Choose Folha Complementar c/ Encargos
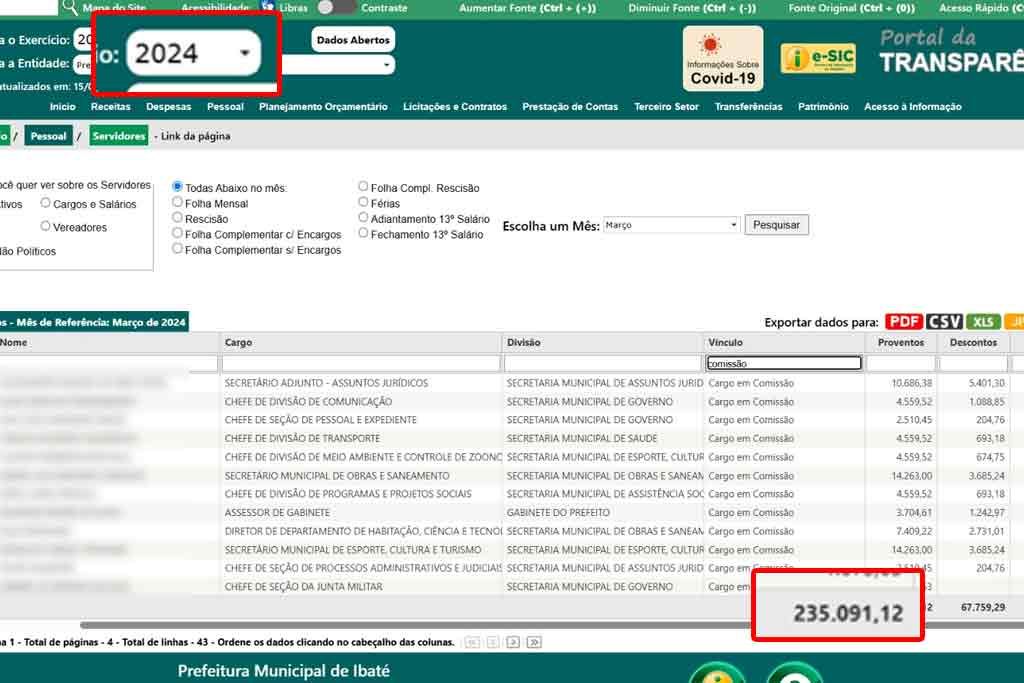The image size is (1024, 683). coord(177,233)
